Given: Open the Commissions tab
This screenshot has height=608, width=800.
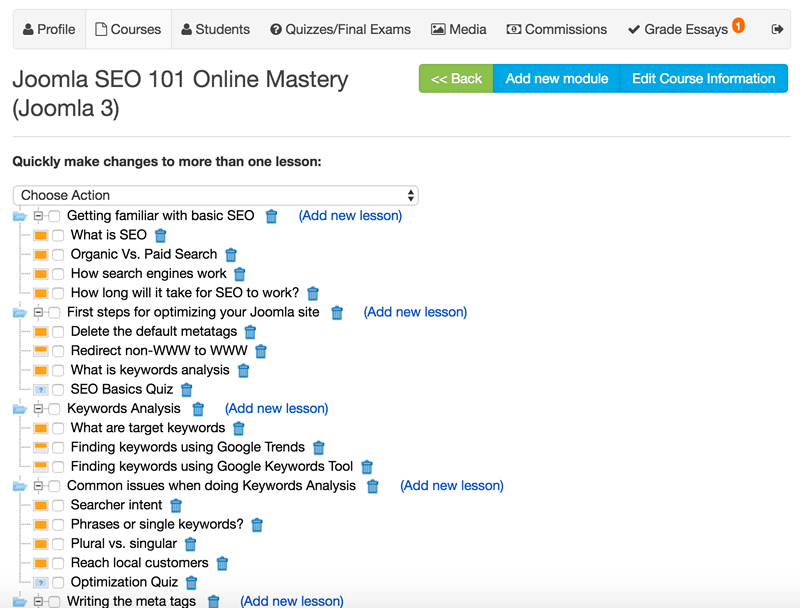Looking at the screenshot, I should click(x=557, y=29).
